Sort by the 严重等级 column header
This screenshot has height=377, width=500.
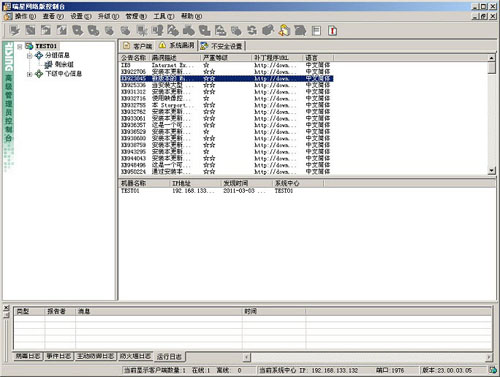pyautogui.click(x=226, y=58)
